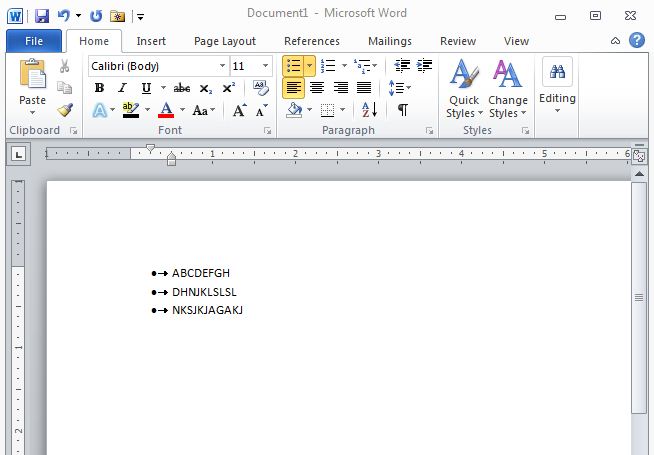
Task: Click scroll up arrow
Action: tap(639, 173)
